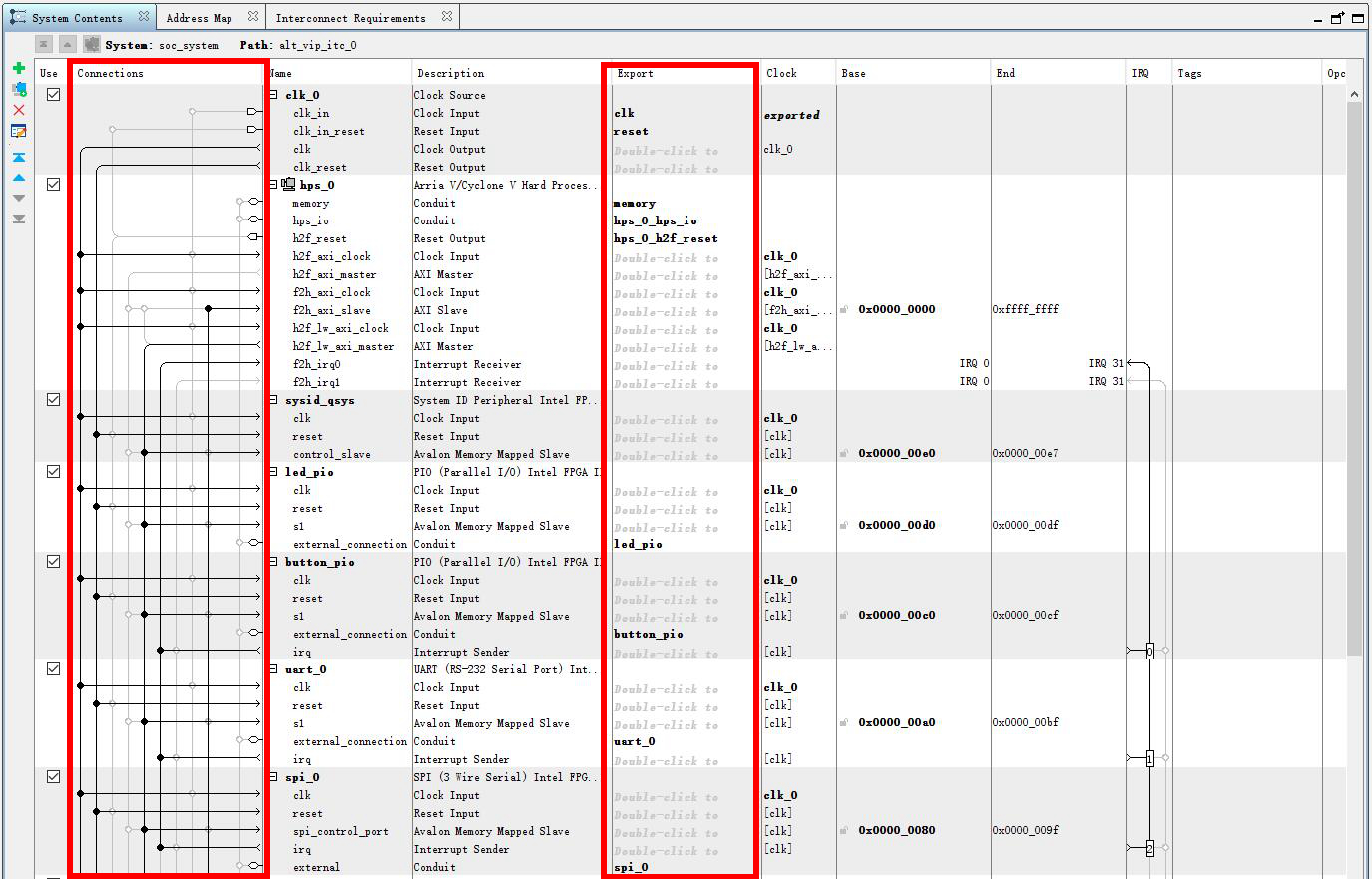The image size is (1372, 879).
Task: Collapse the spi_0 component tree
Action: point(273,777)
